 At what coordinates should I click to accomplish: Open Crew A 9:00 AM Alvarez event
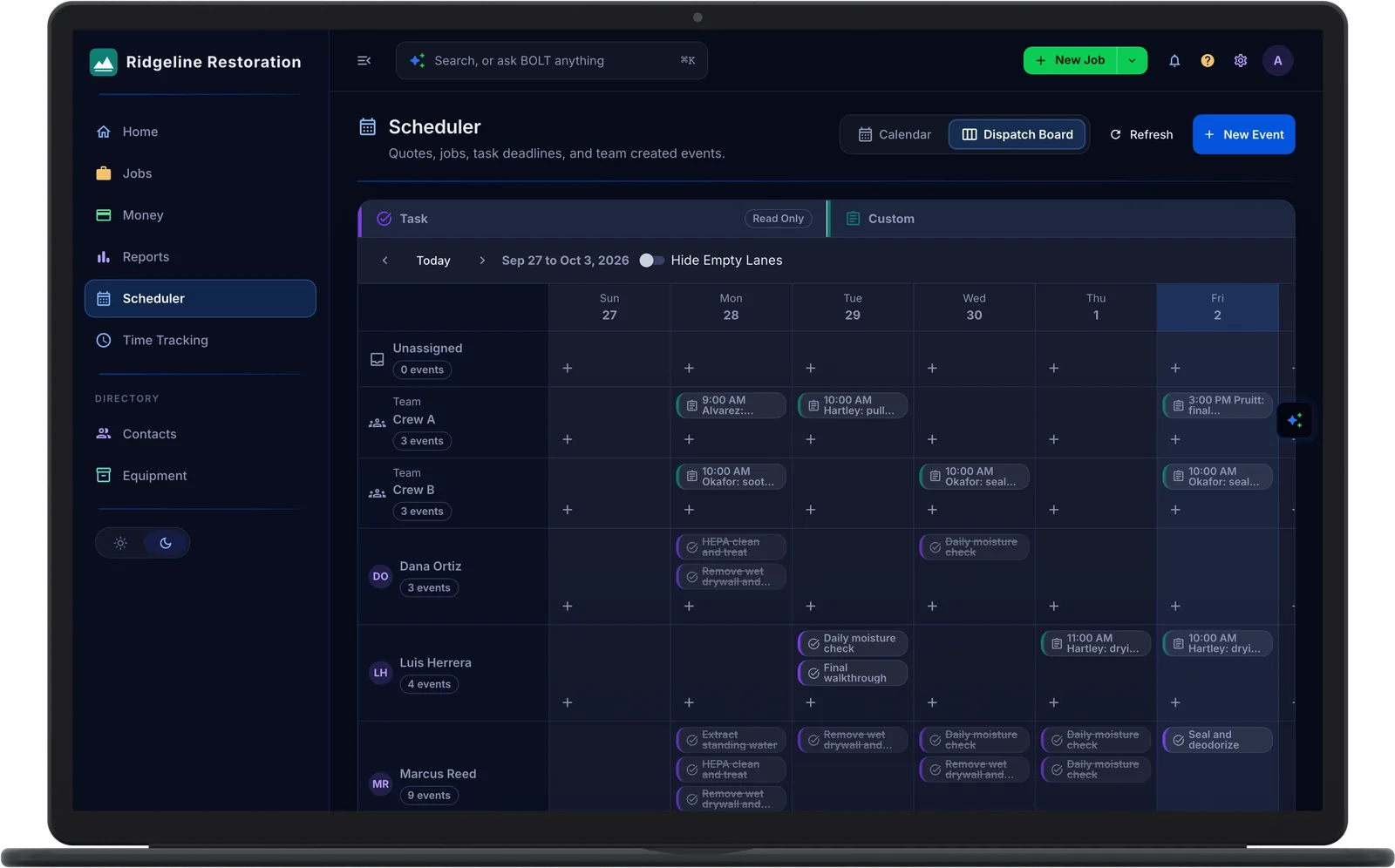[x=731, y=405]
